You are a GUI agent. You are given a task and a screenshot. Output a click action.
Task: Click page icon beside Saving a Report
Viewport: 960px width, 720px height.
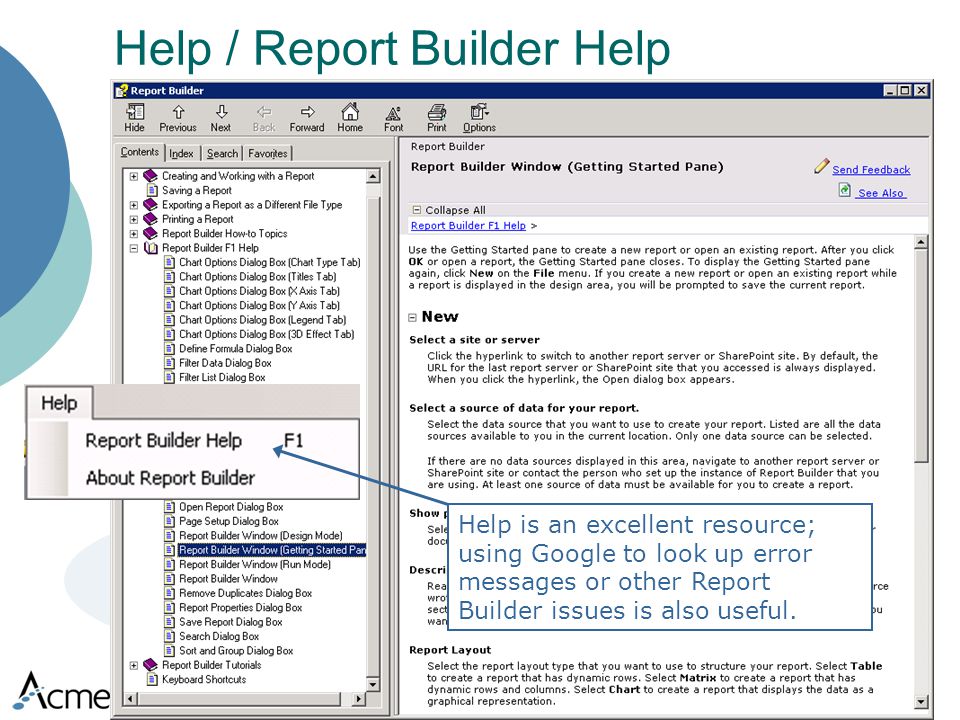point(152,190)
